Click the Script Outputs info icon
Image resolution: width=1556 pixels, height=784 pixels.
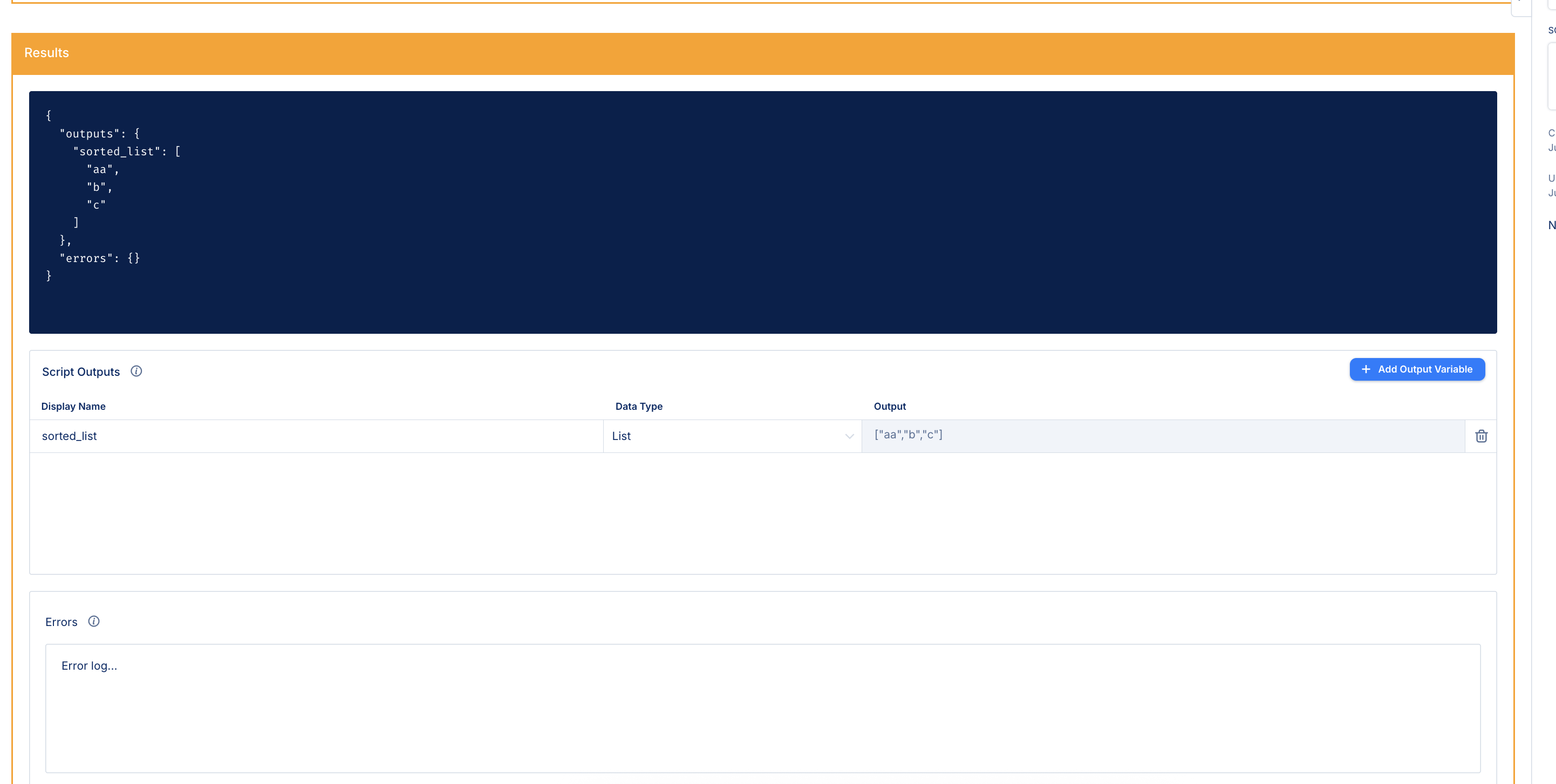point(136,371)
